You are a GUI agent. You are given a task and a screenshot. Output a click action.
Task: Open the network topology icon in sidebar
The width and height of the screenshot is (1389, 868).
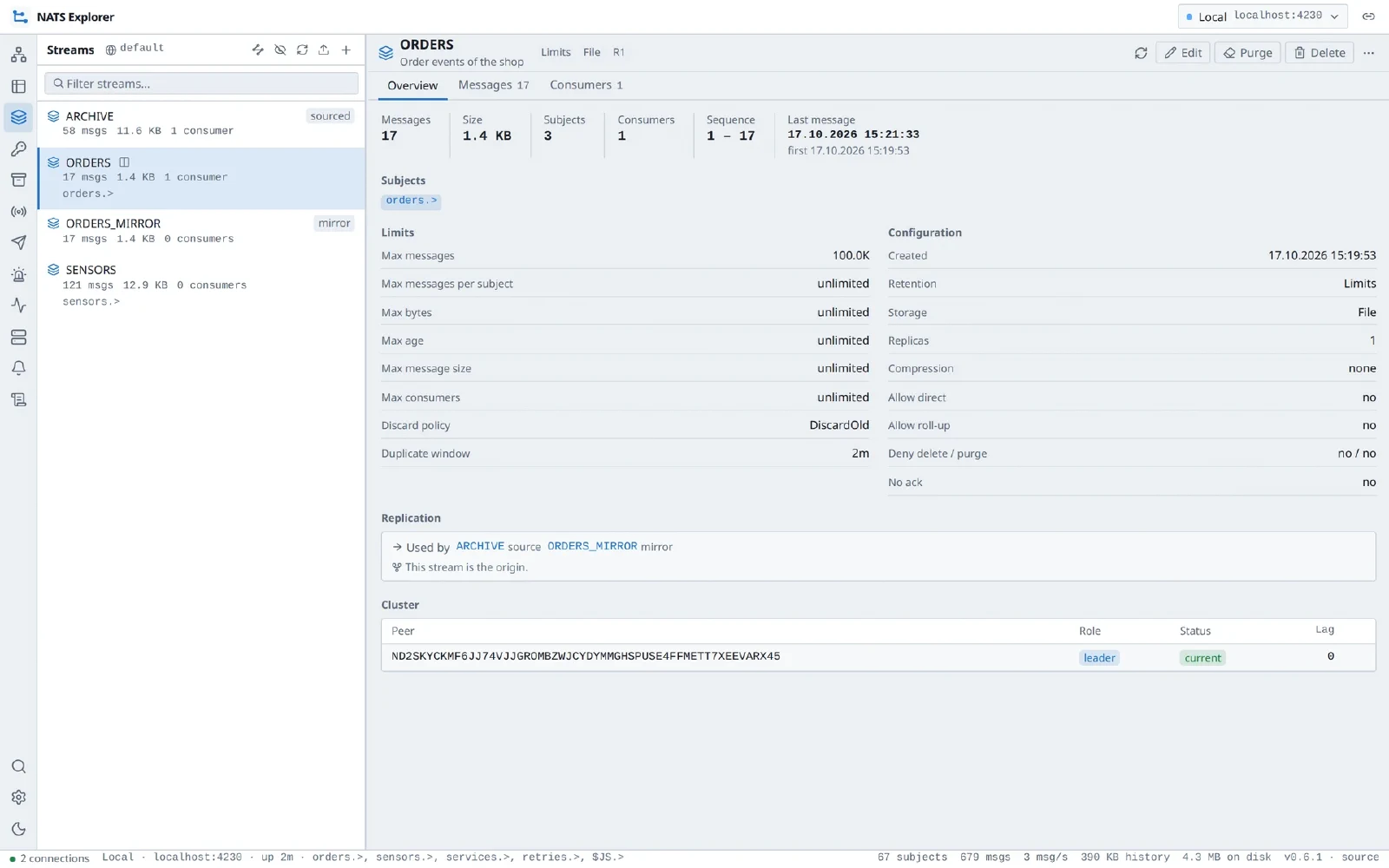pos(18,55)
